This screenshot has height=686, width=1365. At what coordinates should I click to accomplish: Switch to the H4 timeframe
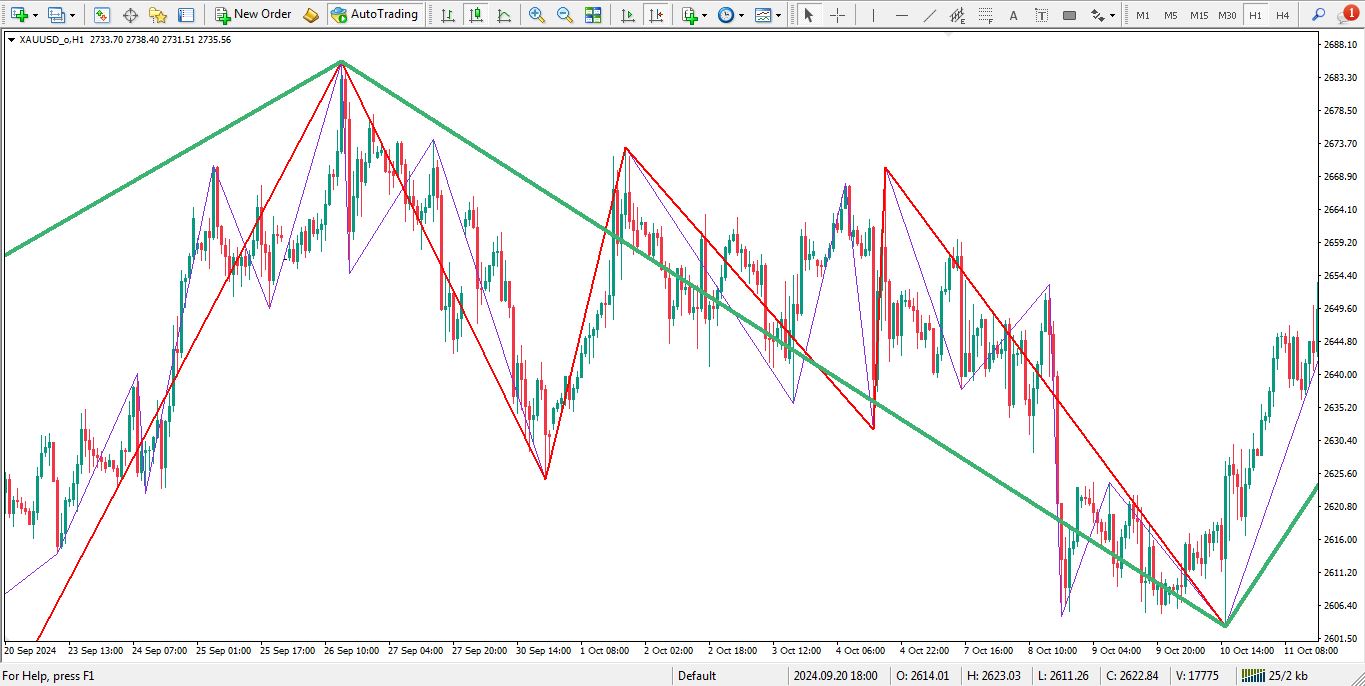[x=1282, y=15]
